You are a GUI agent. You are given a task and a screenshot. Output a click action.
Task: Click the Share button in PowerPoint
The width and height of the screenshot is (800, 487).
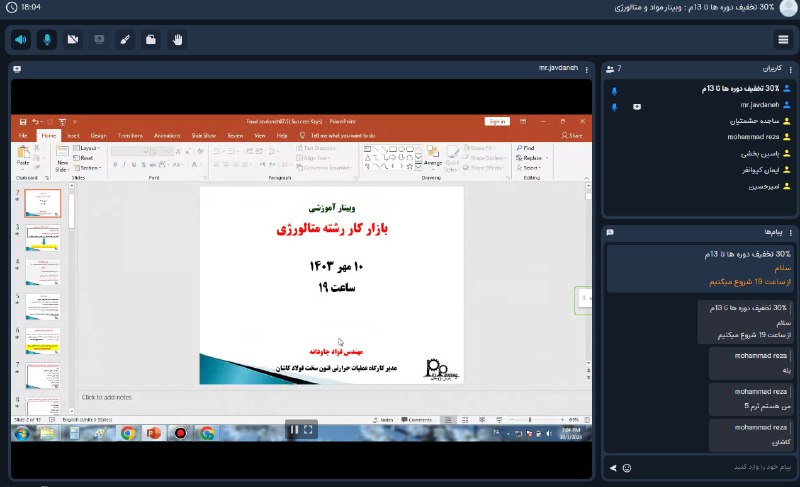pos(572,136)
